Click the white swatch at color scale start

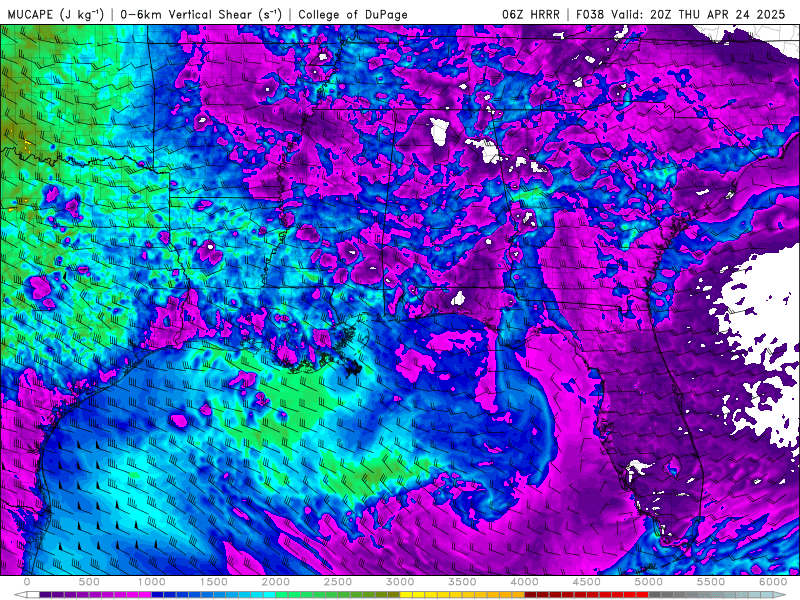[x=33, y=595]
